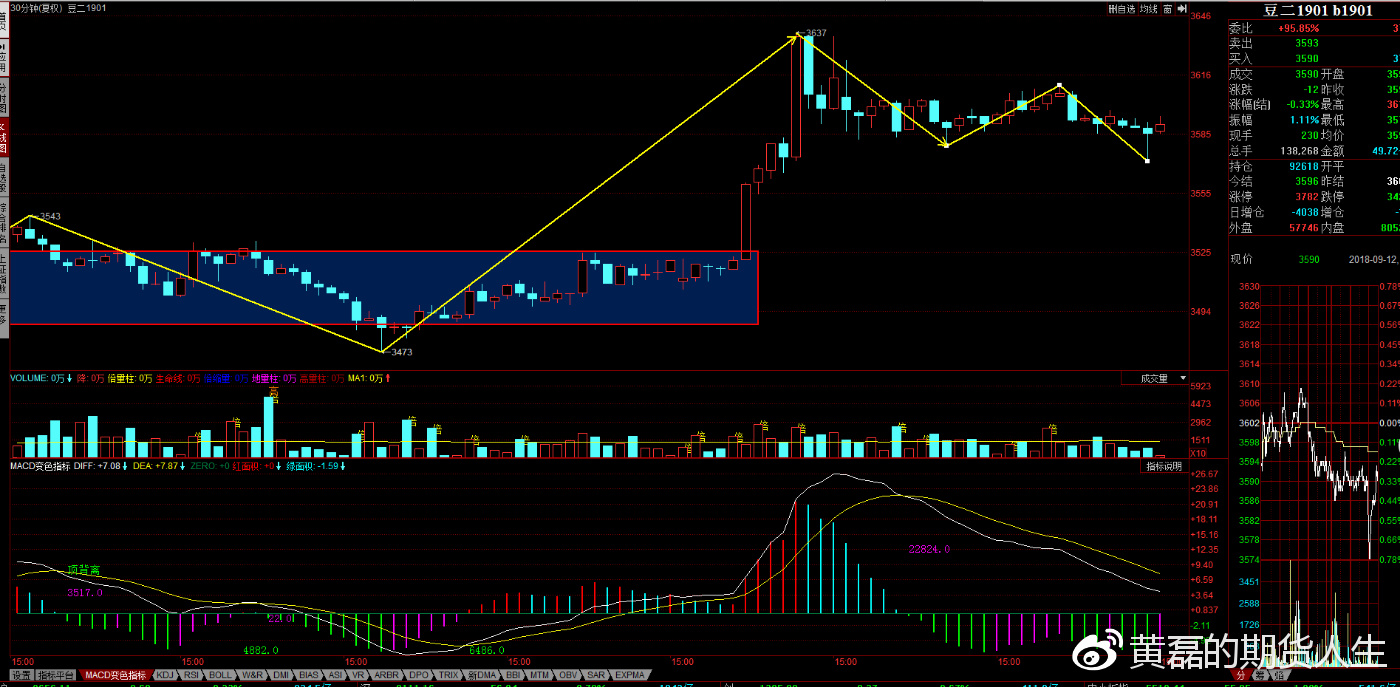Switch to ASI indicator tab
This screenshot has width=1400, height=687.
[336, 675]
